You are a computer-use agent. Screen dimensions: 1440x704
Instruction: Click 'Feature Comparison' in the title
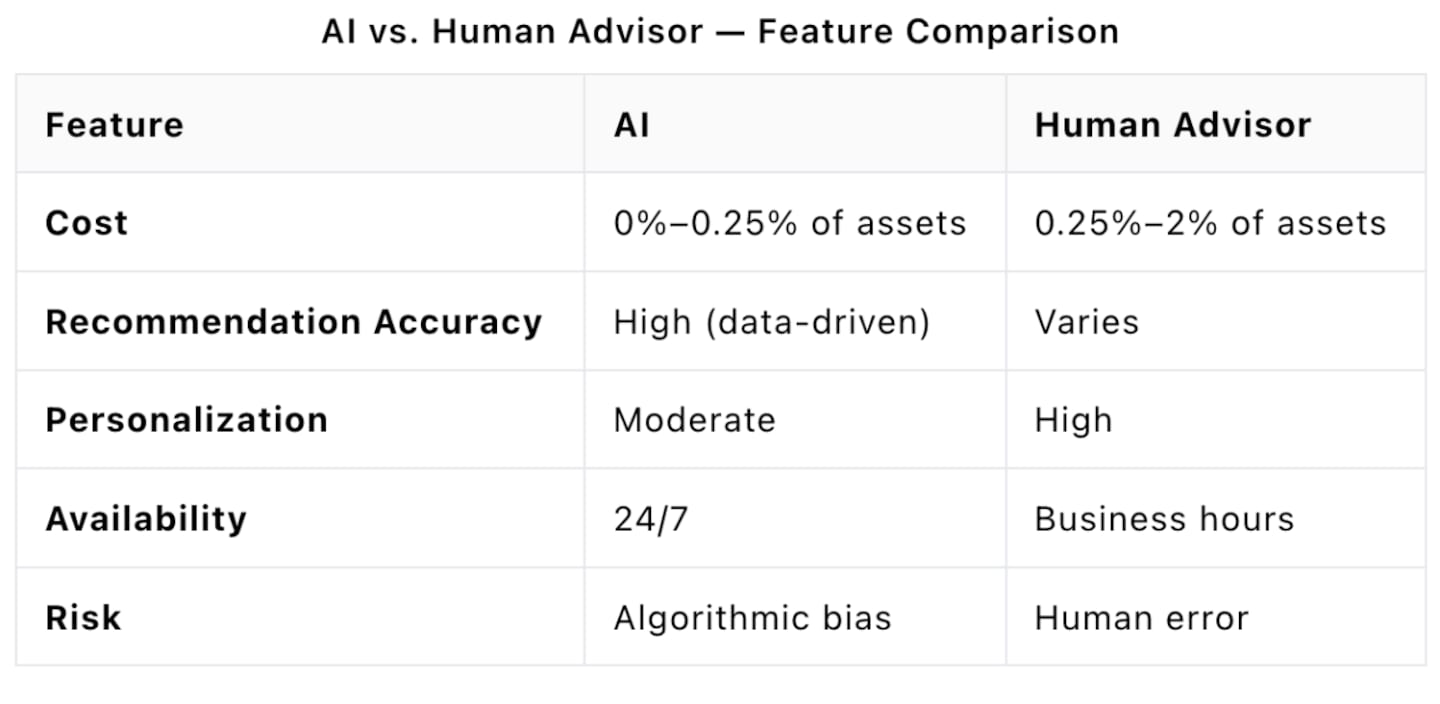(x=938, y=32)
